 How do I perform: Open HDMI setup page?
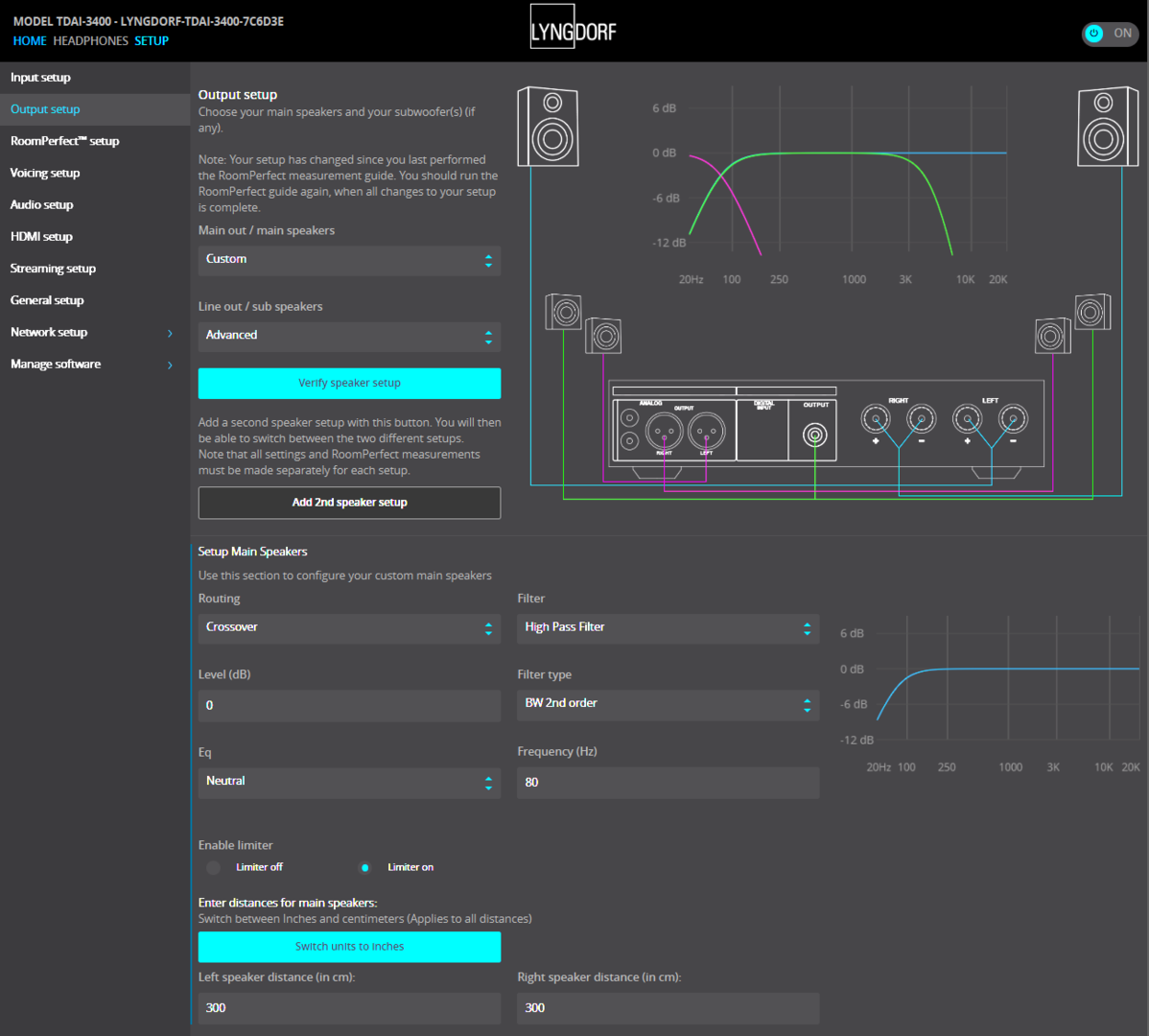tap(95, 237)
